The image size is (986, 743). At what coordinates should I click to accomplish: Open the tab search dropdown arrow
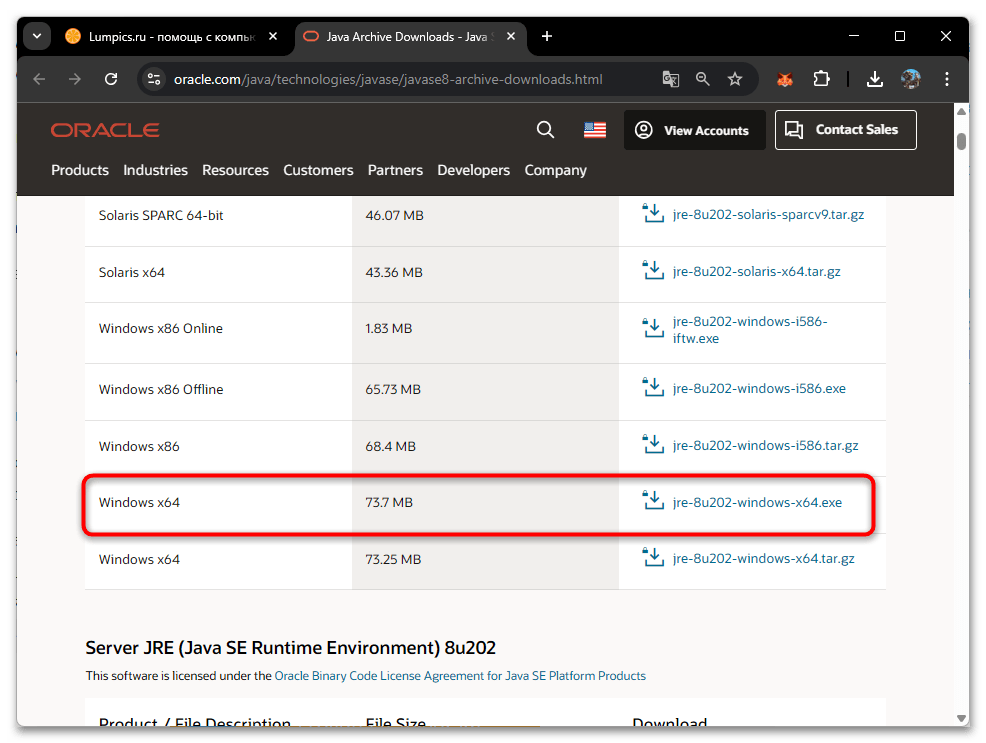[37, 36]
